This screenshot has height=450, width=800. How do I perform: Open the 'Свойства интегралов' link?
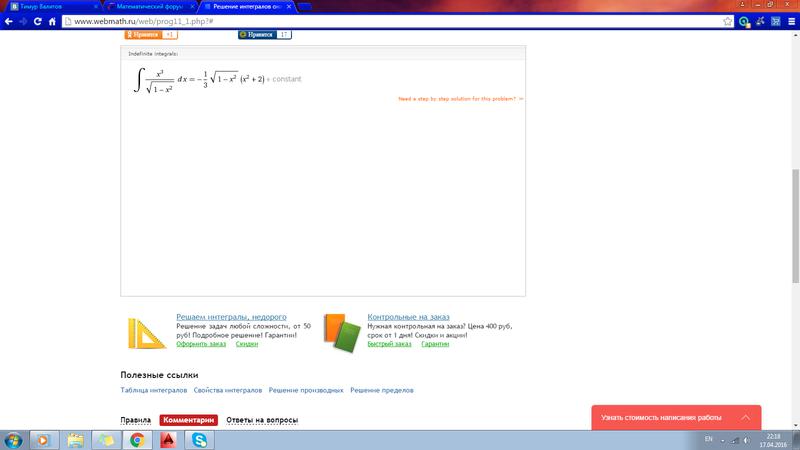tap(228, 390)
